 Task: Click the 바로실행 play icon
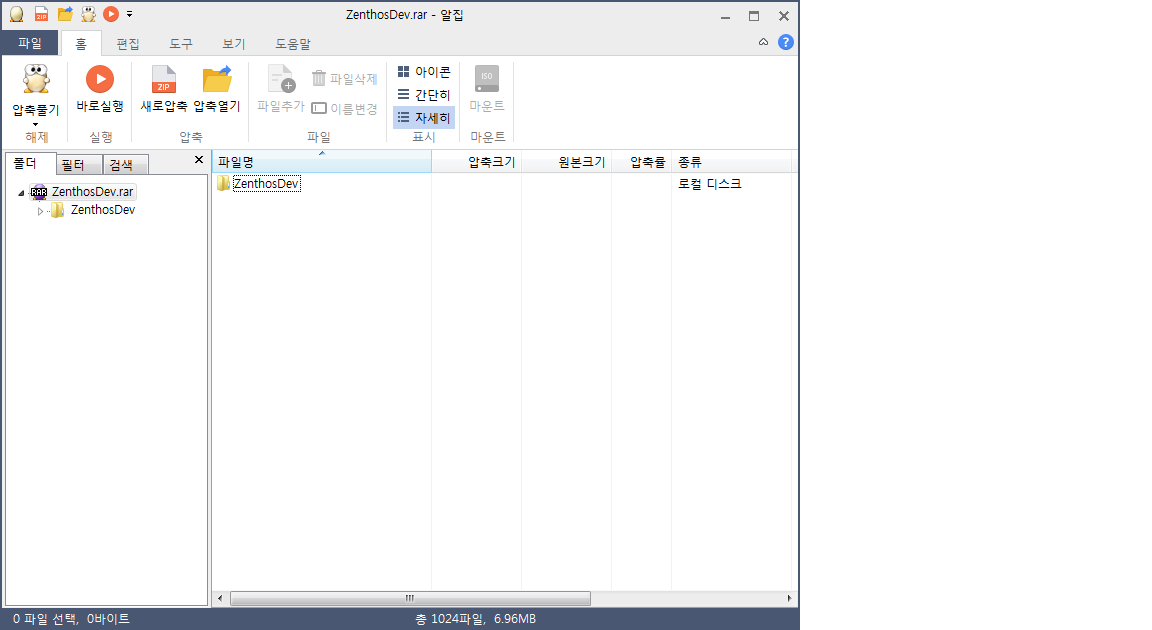coord(100,79)
